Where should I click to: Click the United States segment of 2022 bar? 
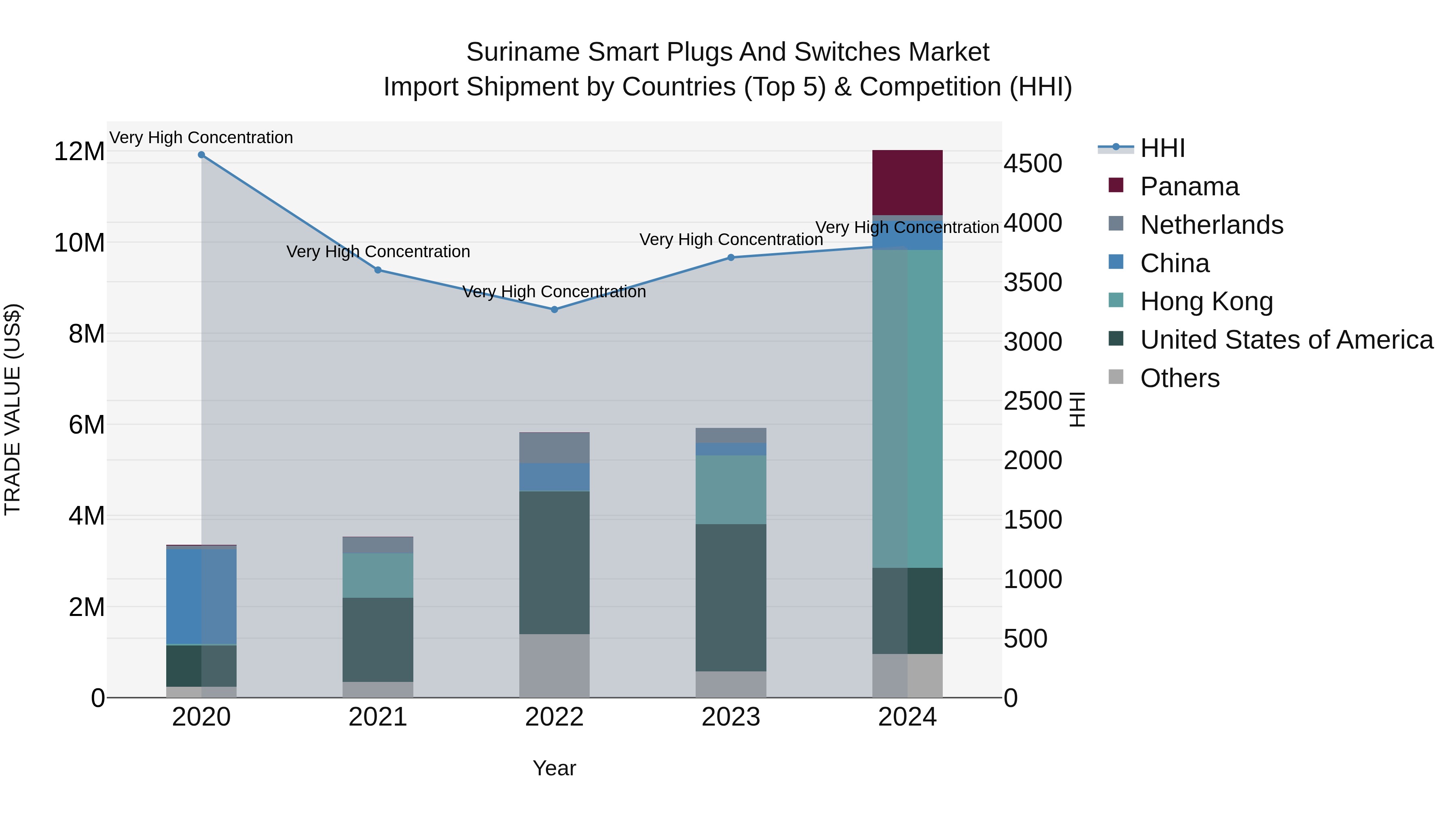(x=554, y=563)
